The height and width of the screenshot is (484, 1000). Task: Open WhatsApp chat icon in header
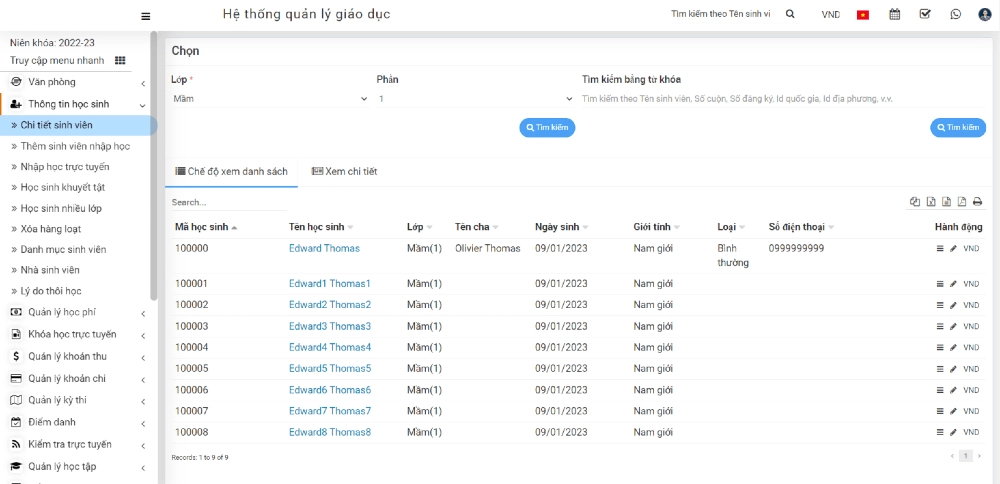tap(955, 14)
